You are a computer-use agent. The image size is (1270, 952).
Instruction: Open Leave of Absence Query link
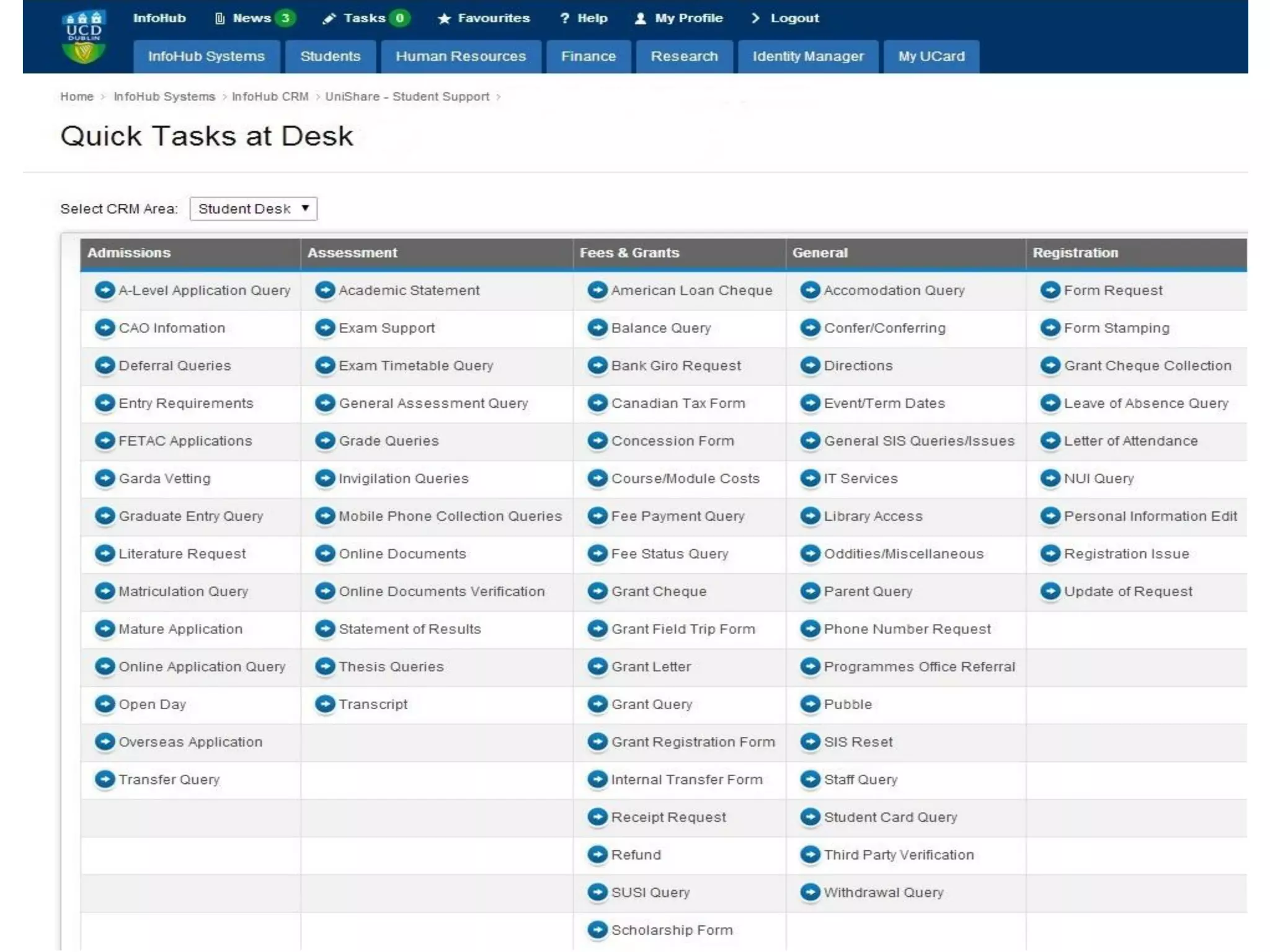click(1145, 403)
